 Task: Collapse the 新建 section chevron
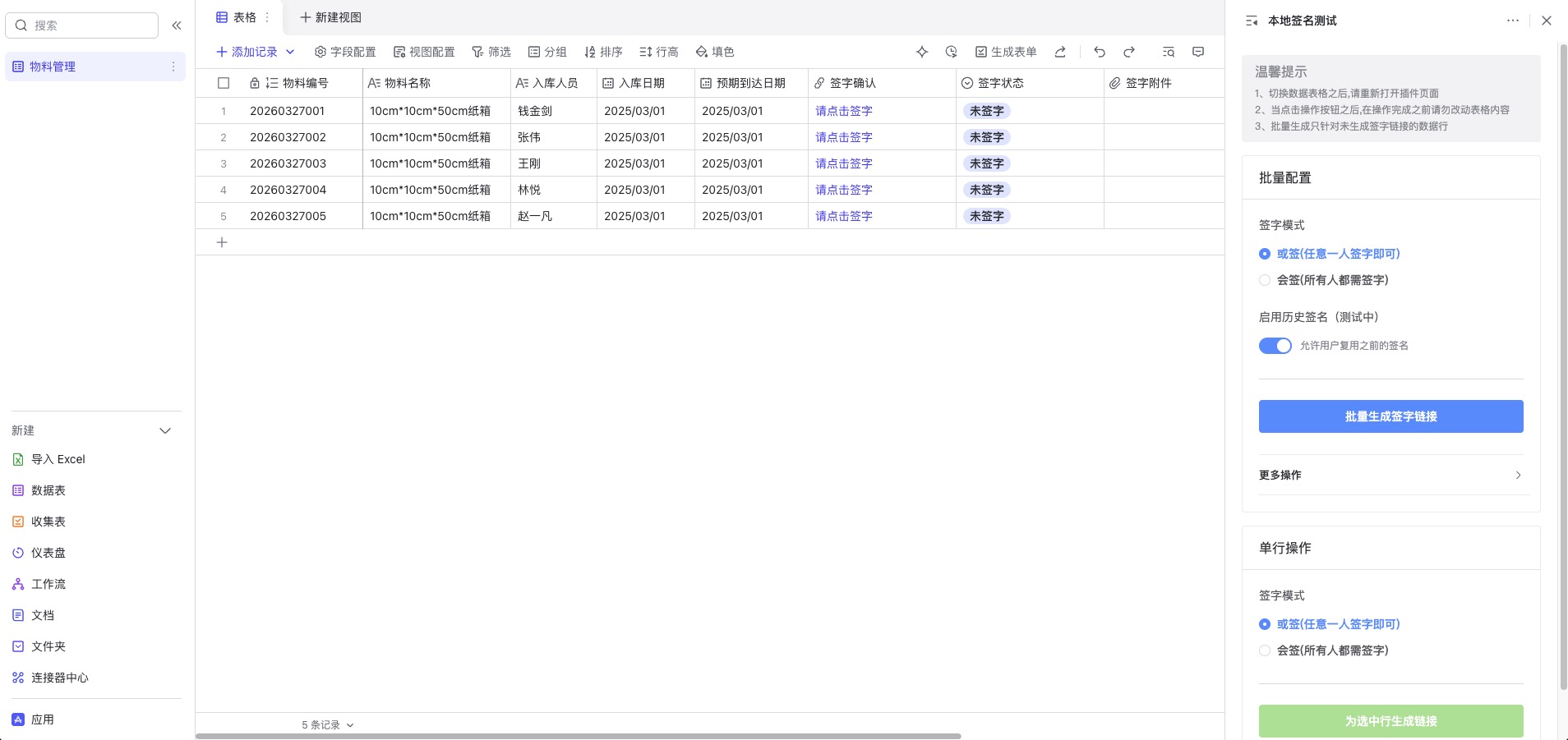tap(165, 430)
